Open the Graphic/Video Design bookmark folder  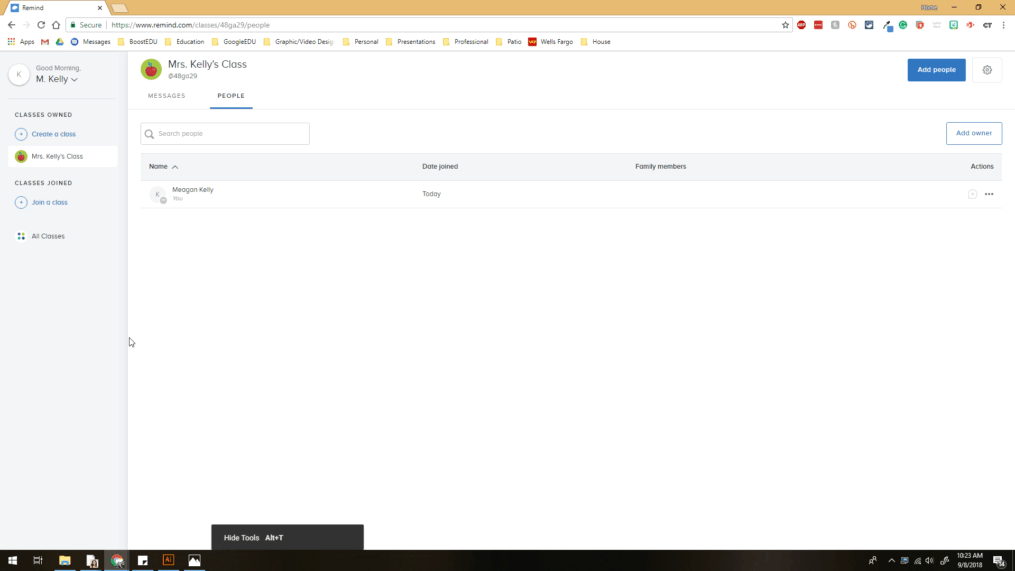click(298, 42)
